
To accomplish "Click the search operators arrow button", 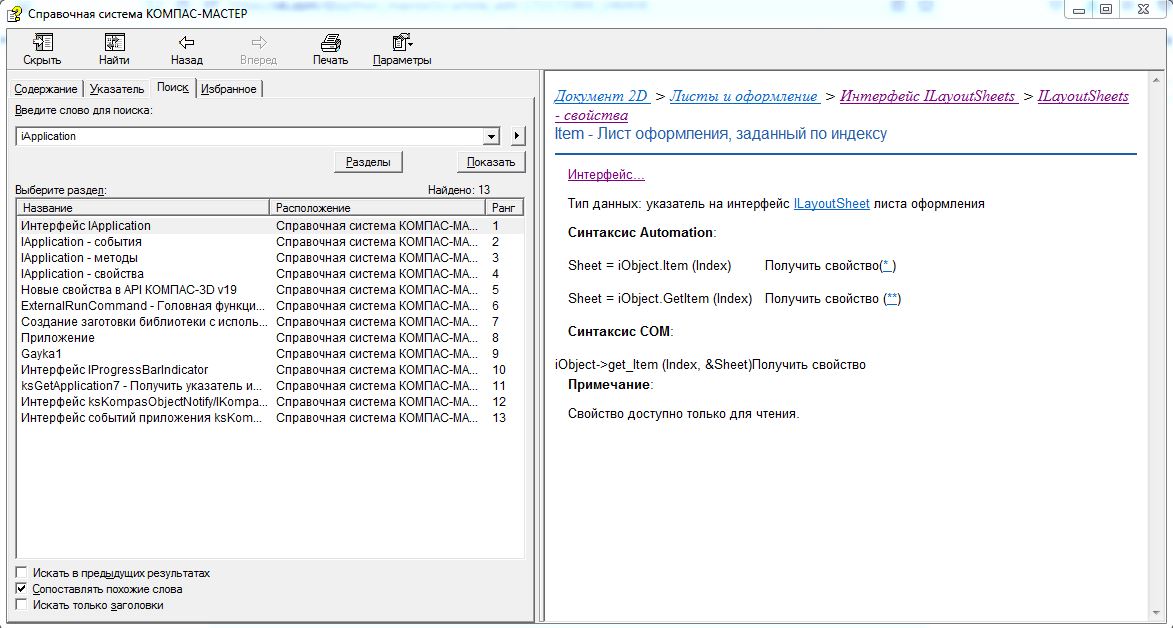I will coord(518,136).
